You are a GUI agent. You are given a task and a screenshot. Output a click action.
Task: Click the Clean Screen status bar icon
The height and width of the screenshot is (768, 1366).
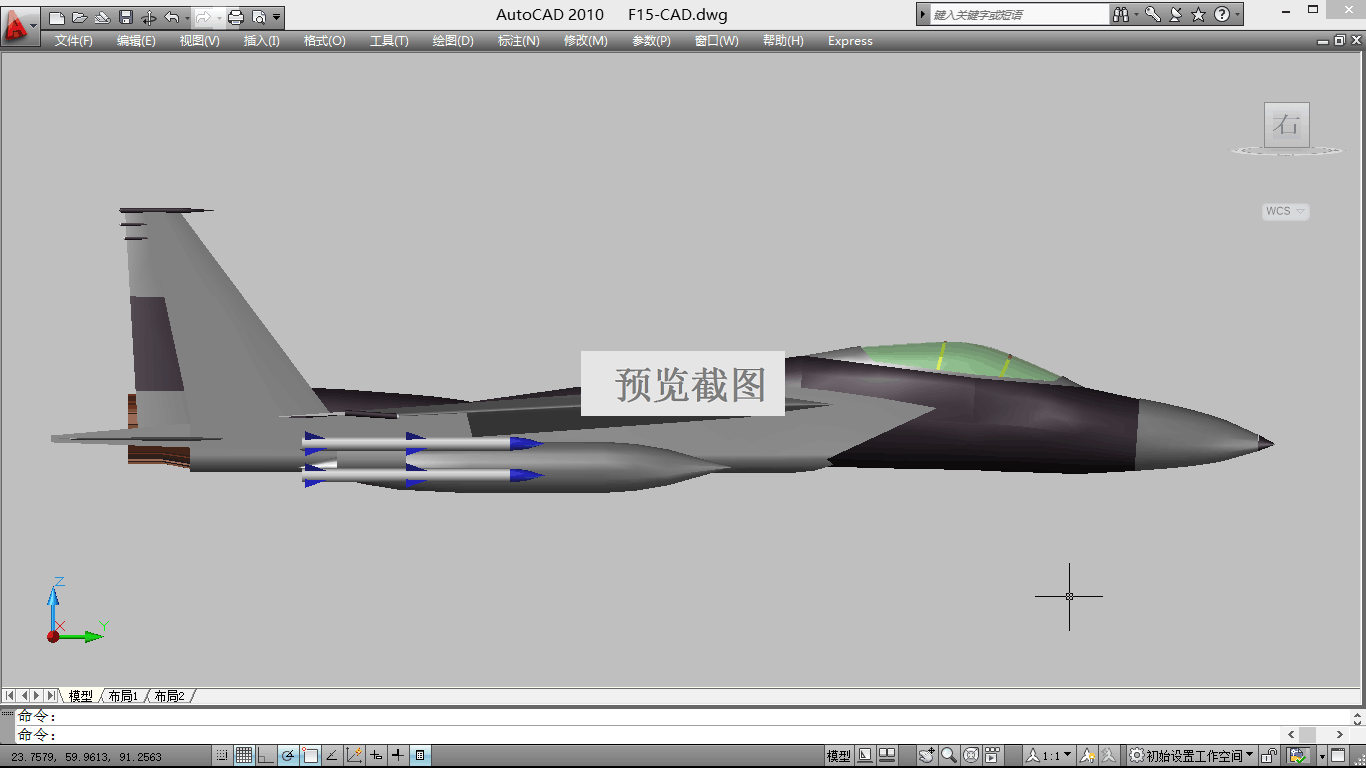(x=1339, y=756)
